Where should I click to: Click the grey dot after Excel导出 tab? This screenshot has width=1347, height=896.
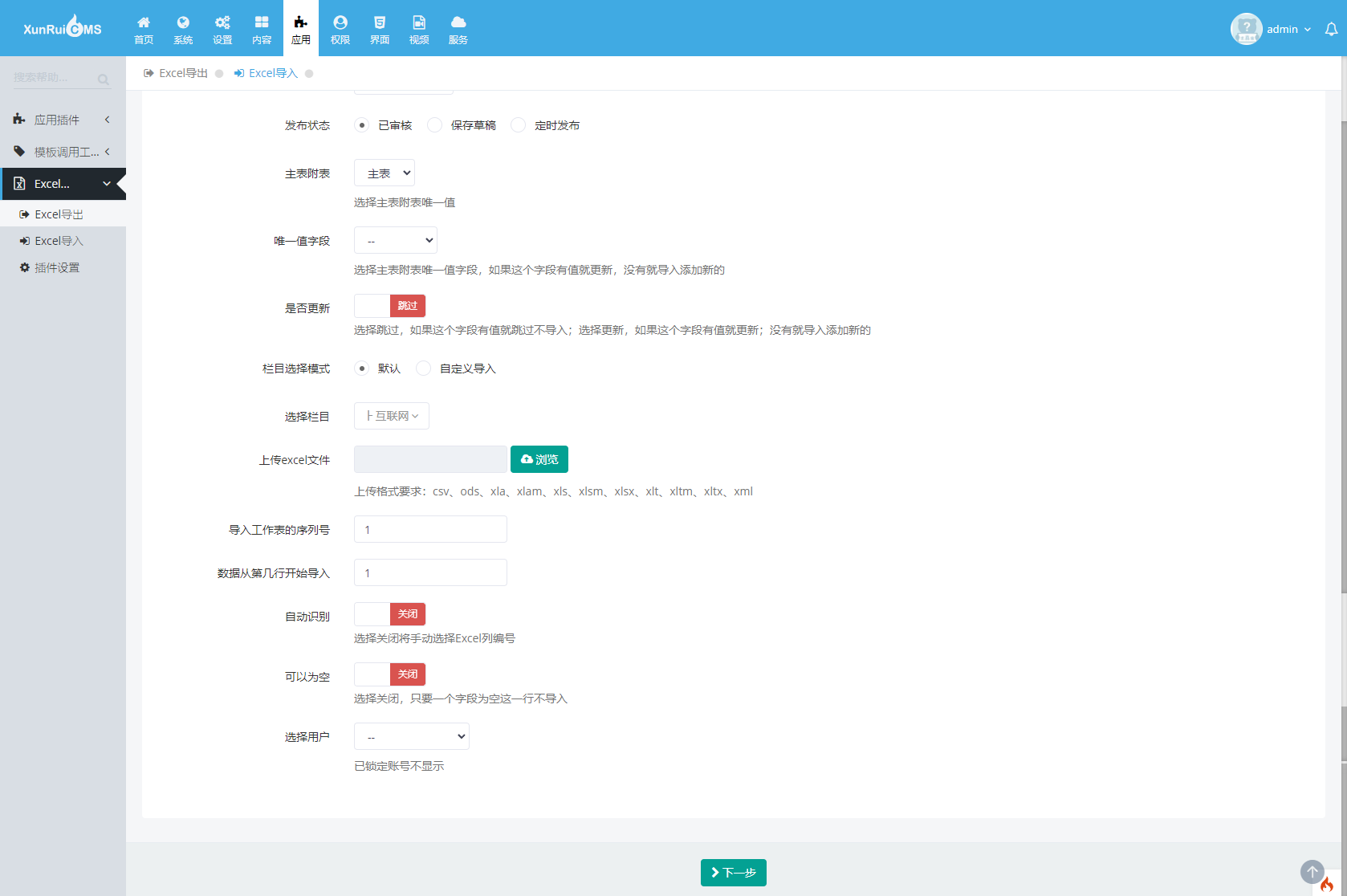219,73
